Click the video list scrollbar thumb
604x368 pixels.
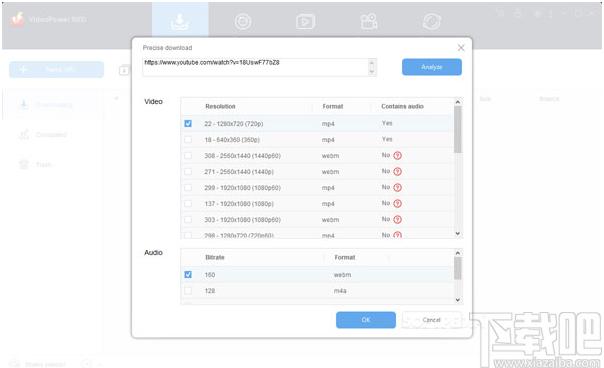pos(458,129)
